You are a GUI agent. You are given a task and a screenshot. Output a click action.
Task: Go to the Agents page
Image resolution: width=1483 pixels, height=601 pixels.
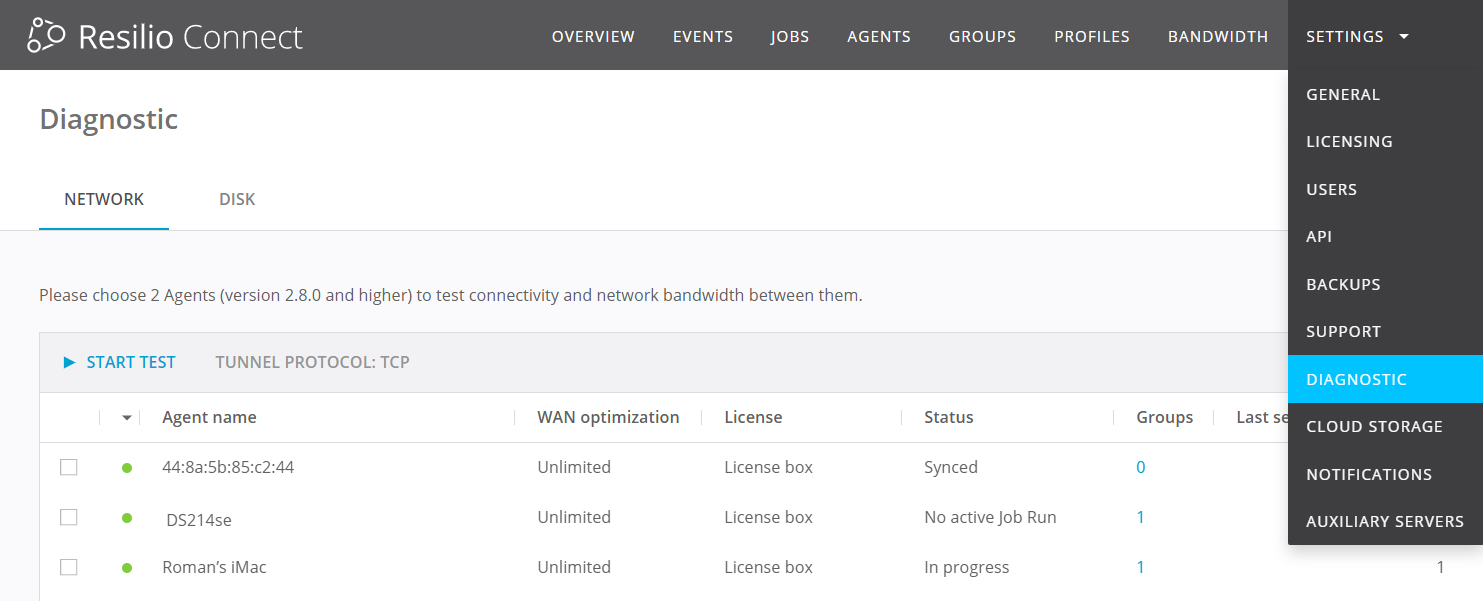[878, 36]
